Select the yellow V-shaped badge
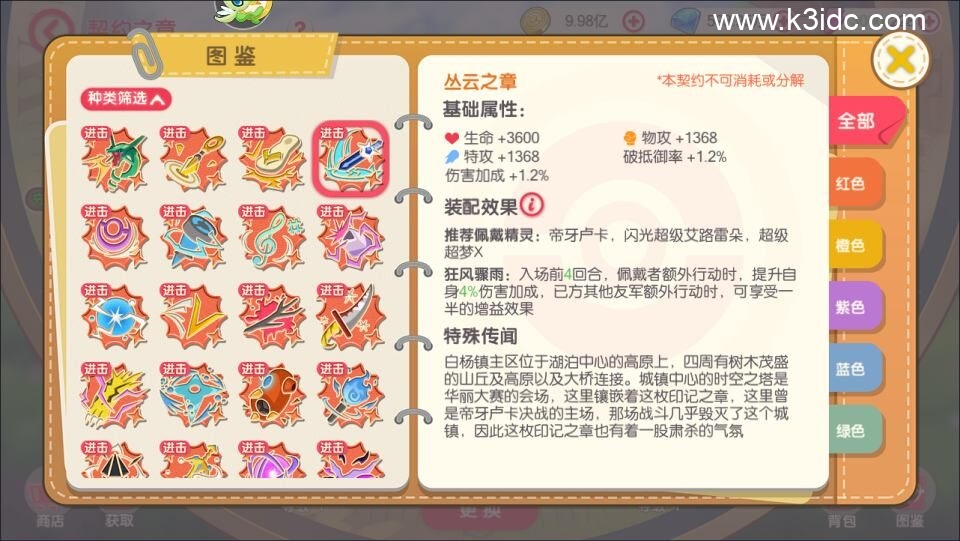This screenshot has width=960, height=541. [x=193, y=316]
